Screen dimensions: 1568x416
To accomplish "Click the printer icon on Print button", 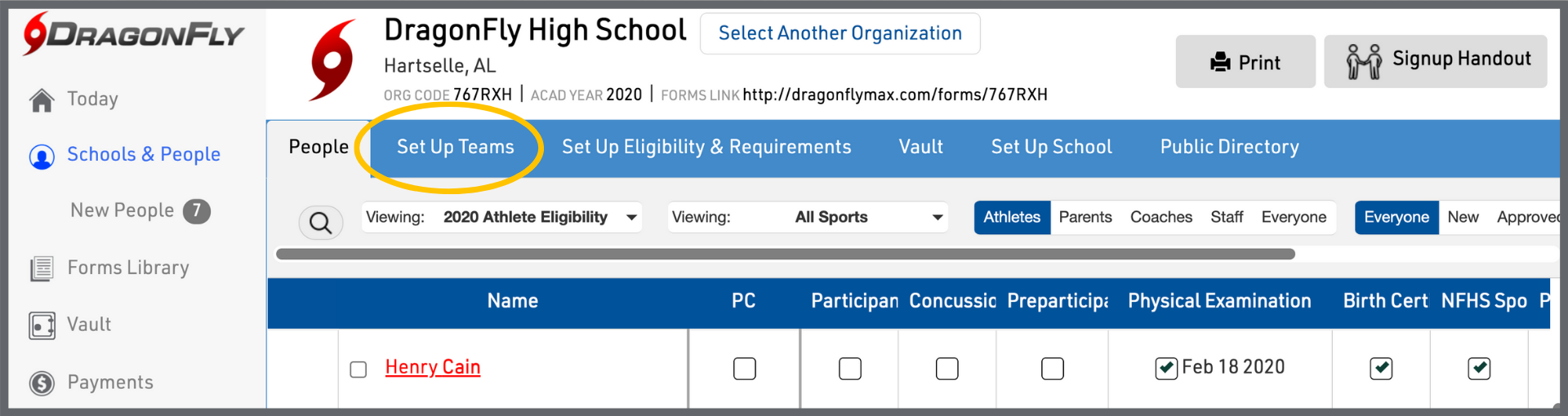I will coord(1220,62).
